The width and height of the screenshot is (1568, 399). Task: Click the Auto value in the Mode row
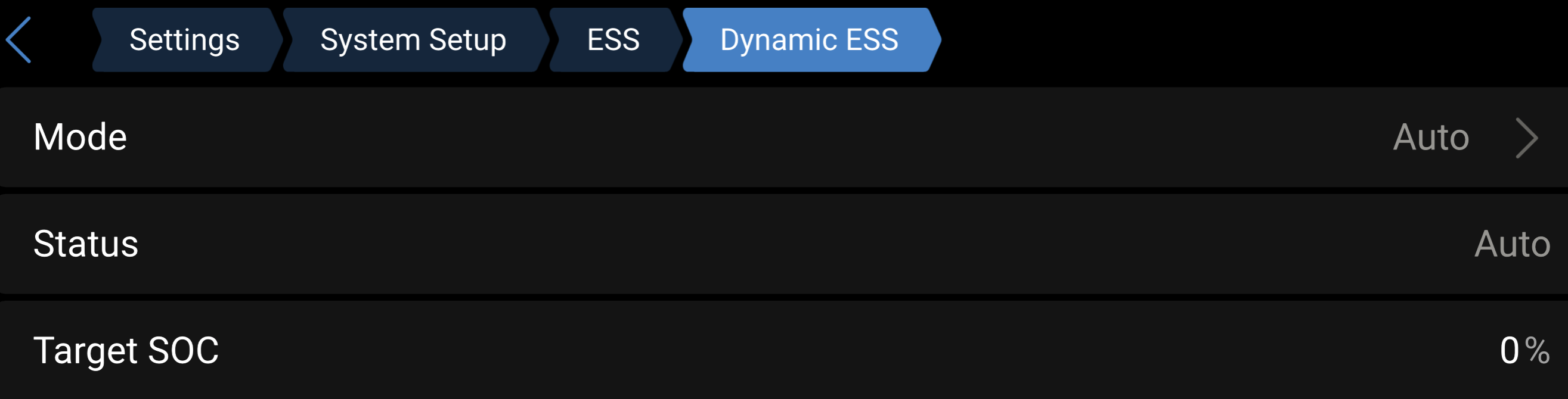(x=1430, y=138)
